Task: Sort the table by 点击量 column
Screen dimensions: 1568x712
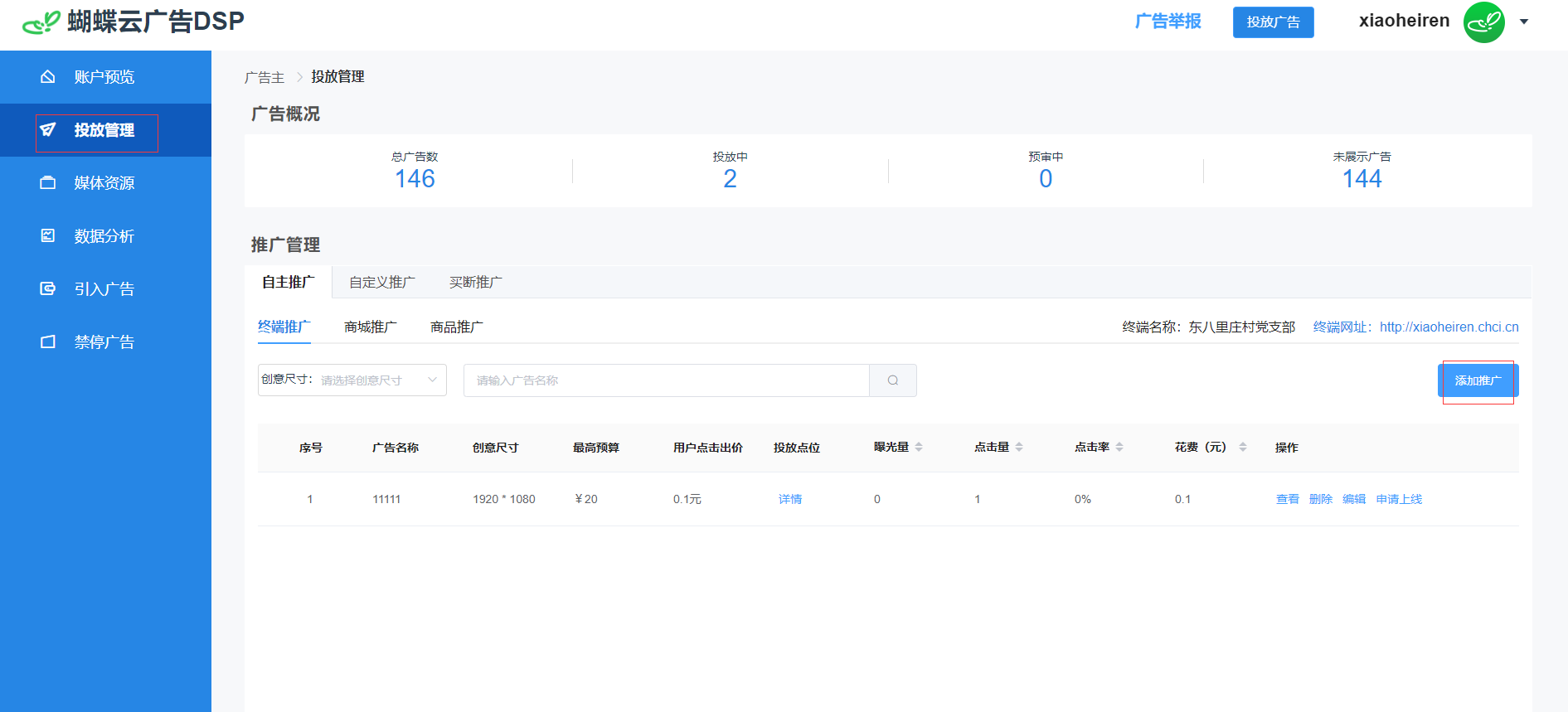Action: point(1018,448)
